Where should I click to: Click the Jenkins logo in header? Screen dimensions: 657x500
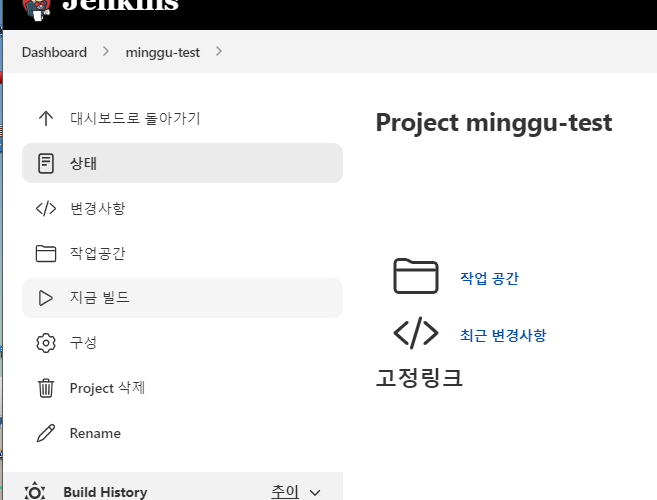tap(37, 8)
